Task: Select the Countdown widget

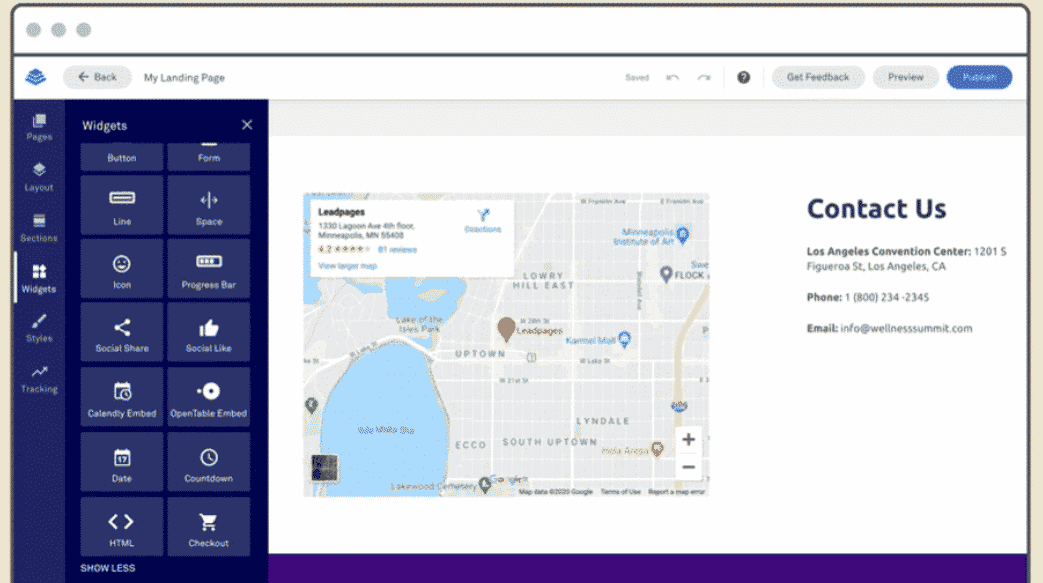Action: [209, 462]
